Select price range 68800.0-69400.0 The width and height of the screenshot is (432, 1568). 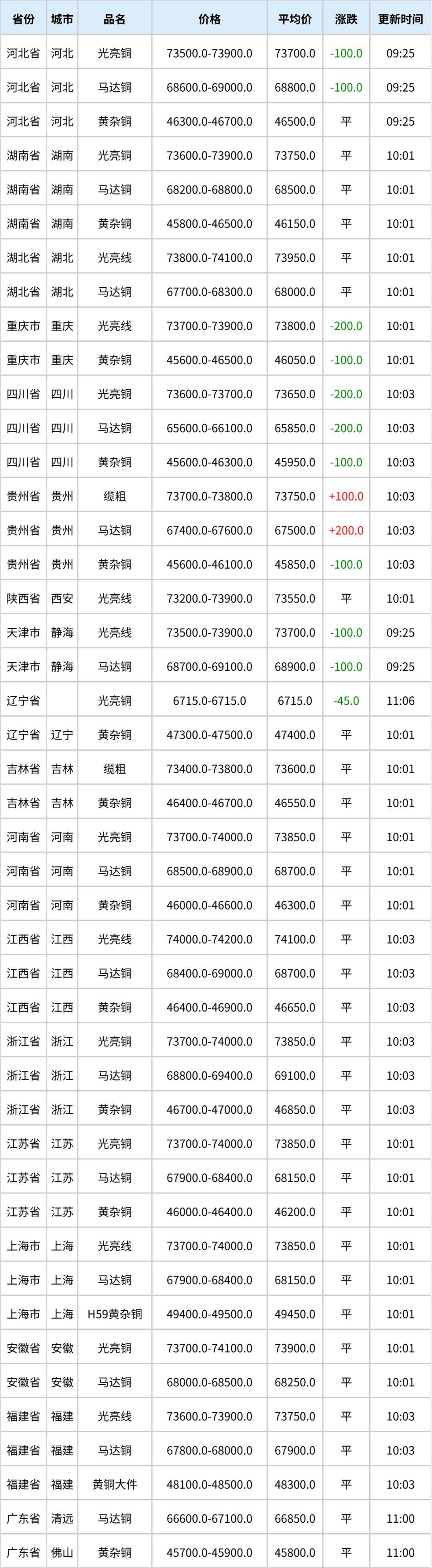point(209,1076)
